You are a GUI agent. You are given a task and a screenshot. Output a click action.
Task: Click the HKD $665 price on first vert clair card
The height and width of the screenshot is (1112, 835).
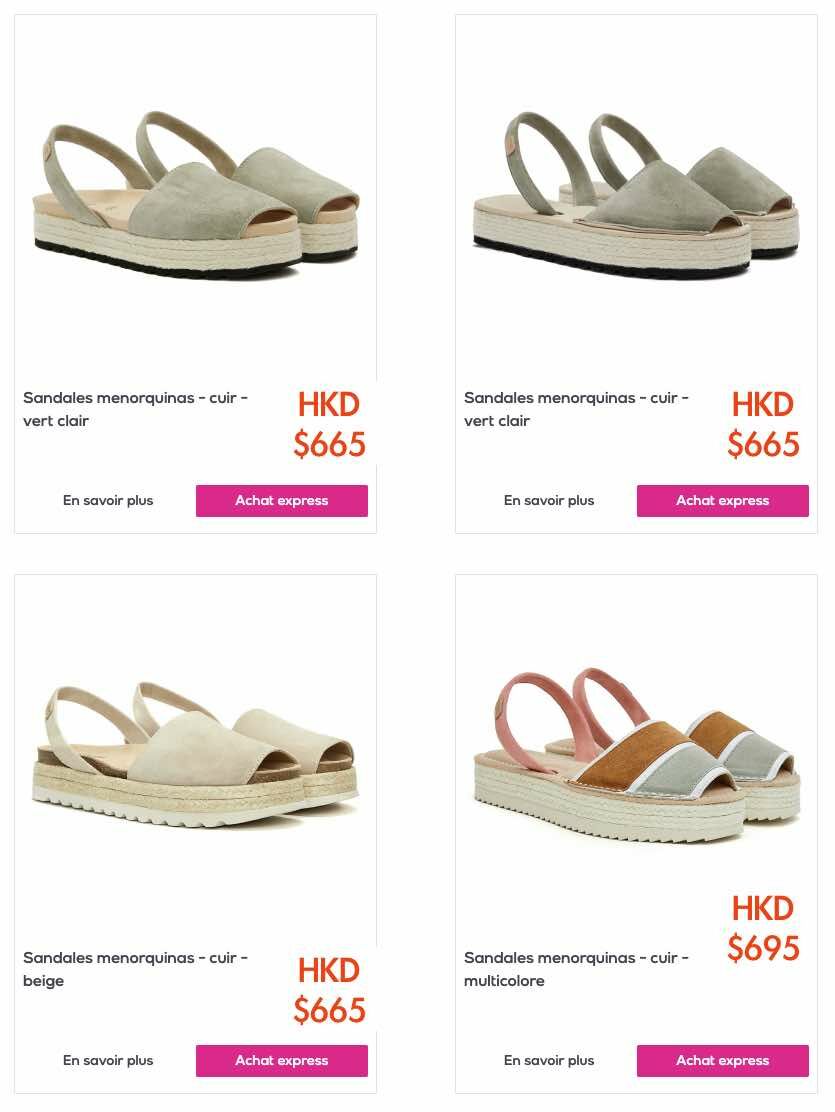329,425
